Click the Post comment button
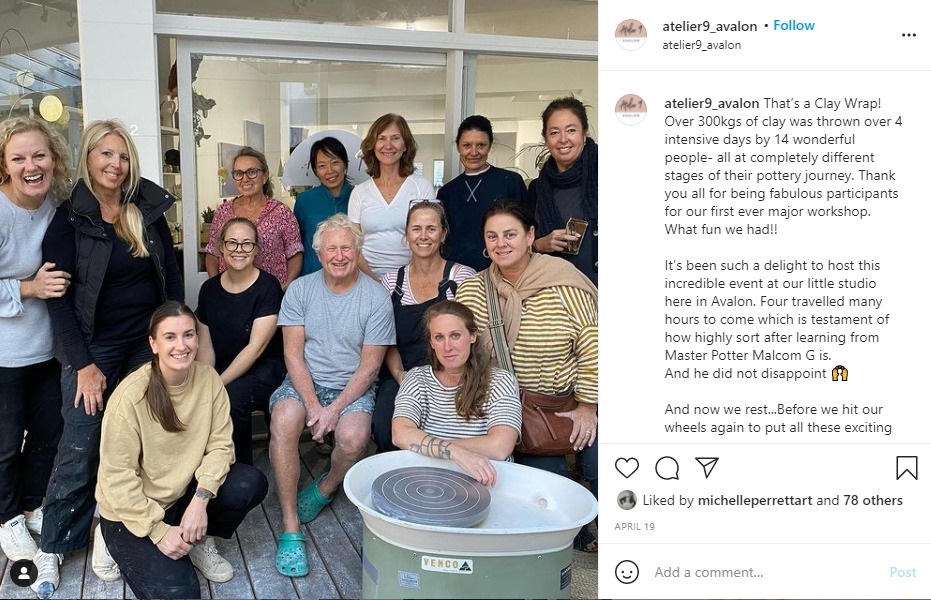The width and height of the screenshot is (931, 600). click(x=902, y=572)
